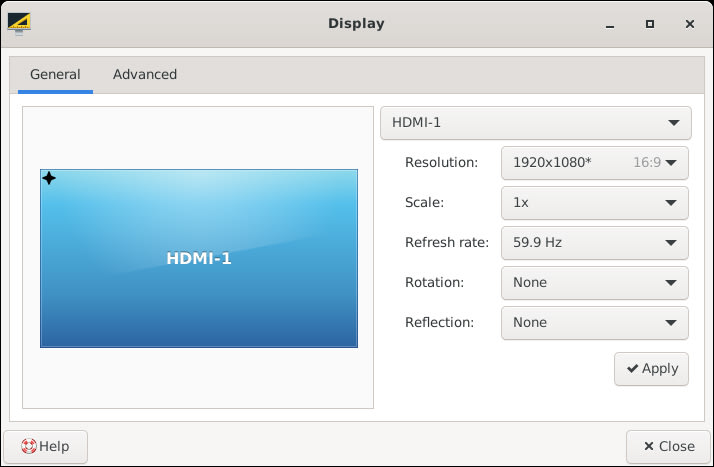The height and width of the screenshot is (467, 714).
Task: Open the Refresh rate 59.9 Hz dropdown
Action: click(595, 243)
